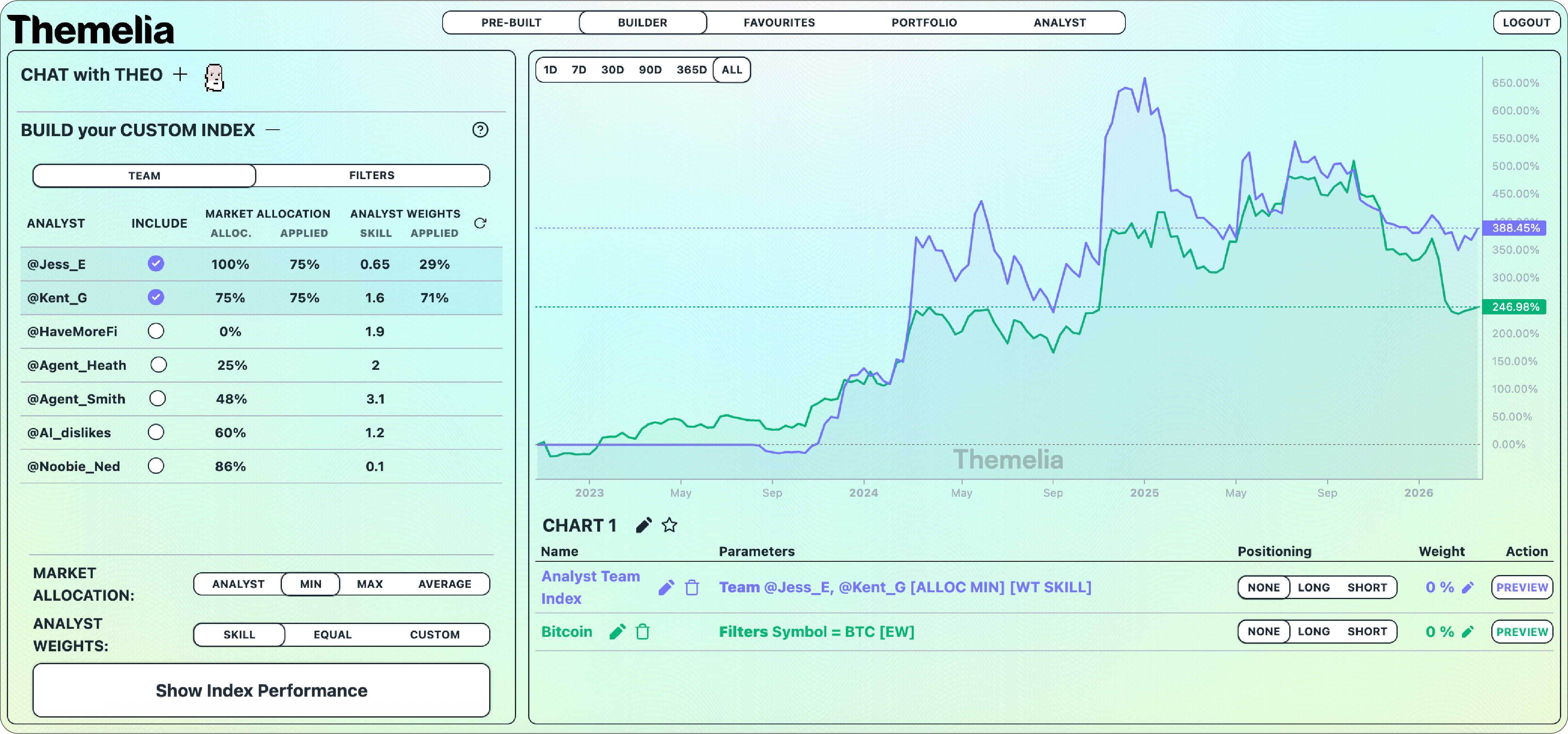Click the refresh analyst weights icon
Viewport: 1568px width, 734px height.
point(480,223)
